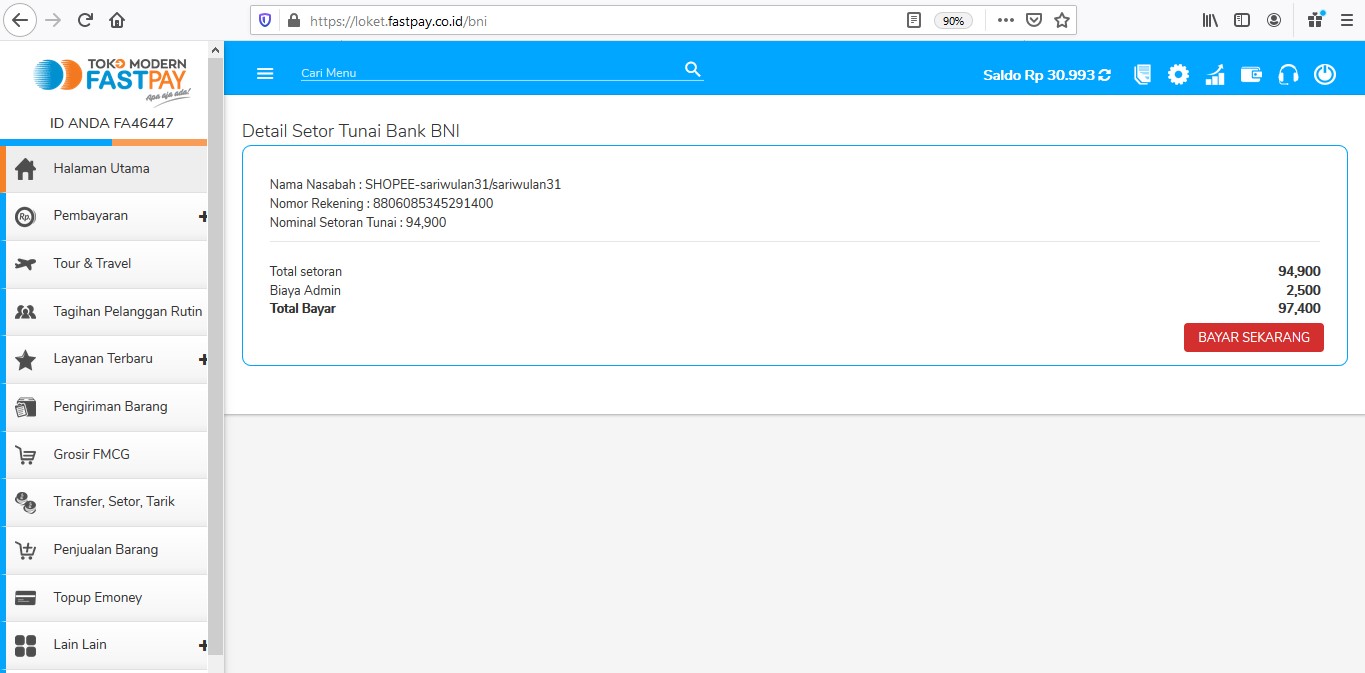
Task: Open Halaman Utama menu item
Action: tap(104, 168)
